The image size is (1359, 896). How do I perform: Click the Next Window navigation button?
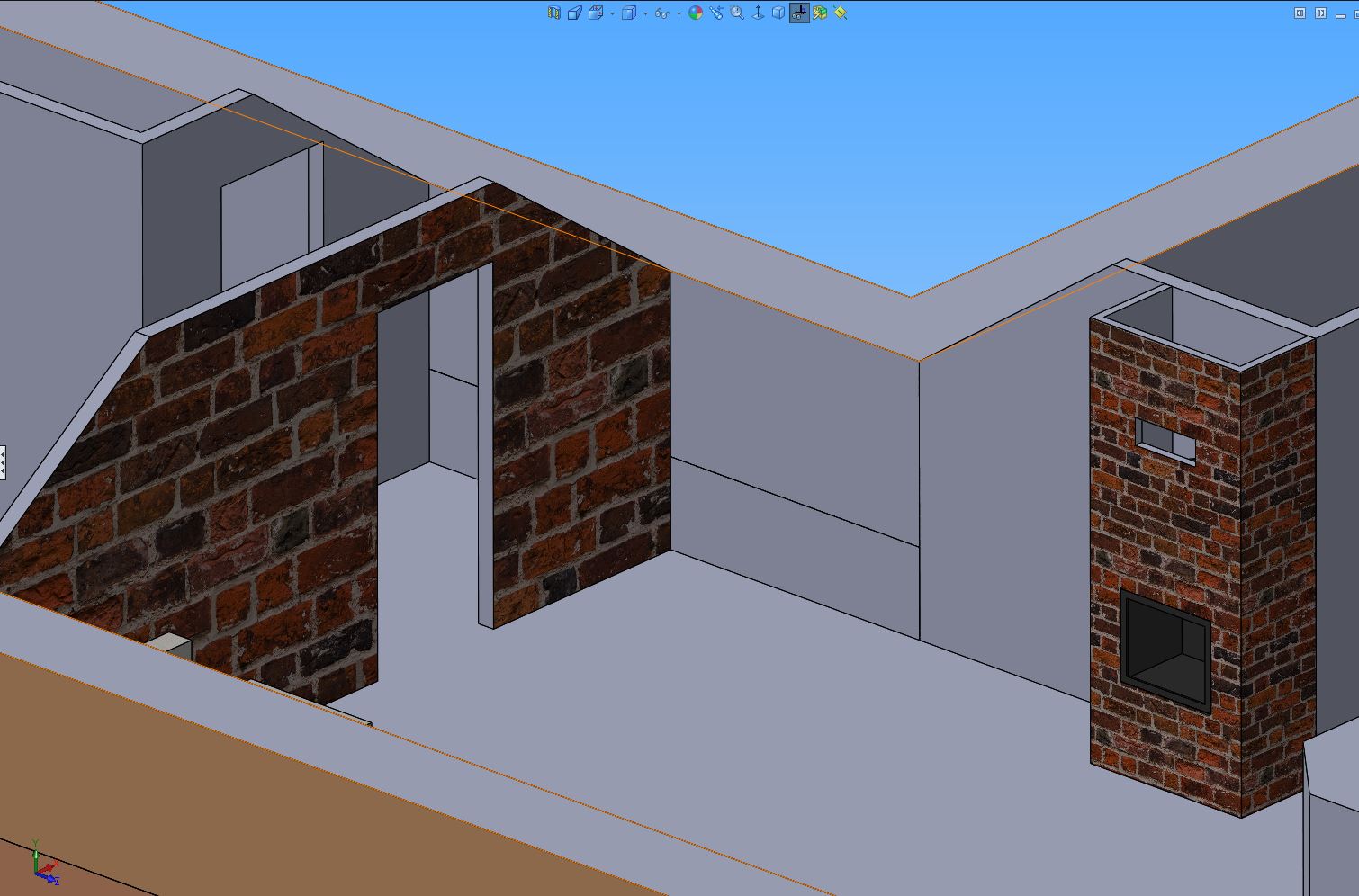pos(1320,12)
